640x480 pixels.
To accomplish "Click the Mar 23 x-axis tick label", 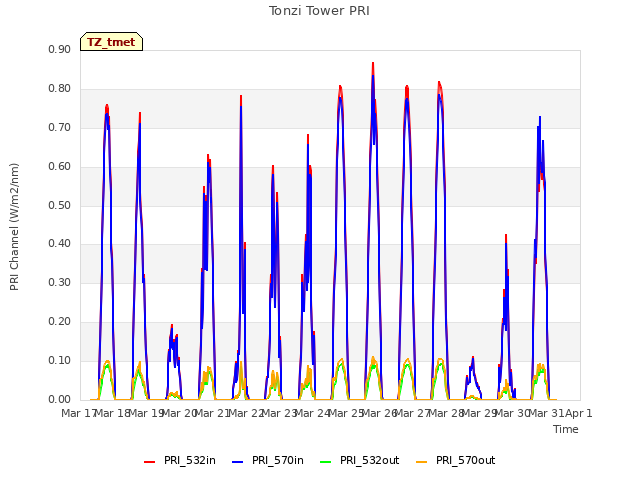I will pyautogui.click(x=279, y=413).
